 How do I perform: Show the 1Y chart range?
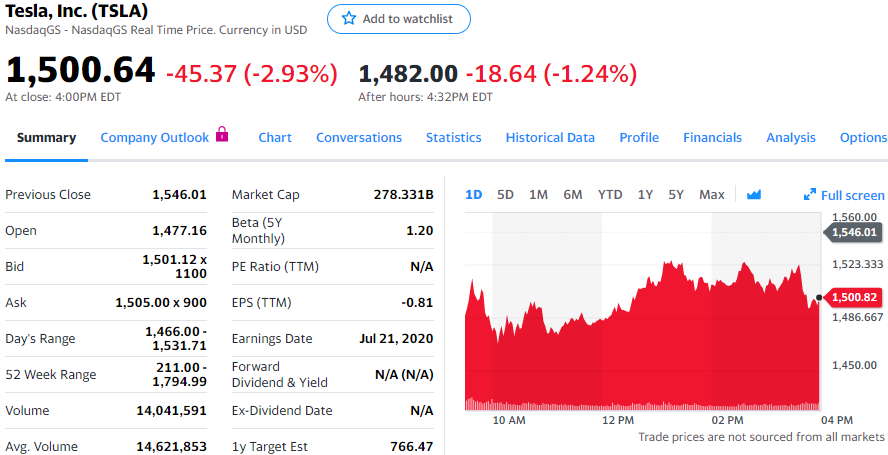[x=645, y=195]
